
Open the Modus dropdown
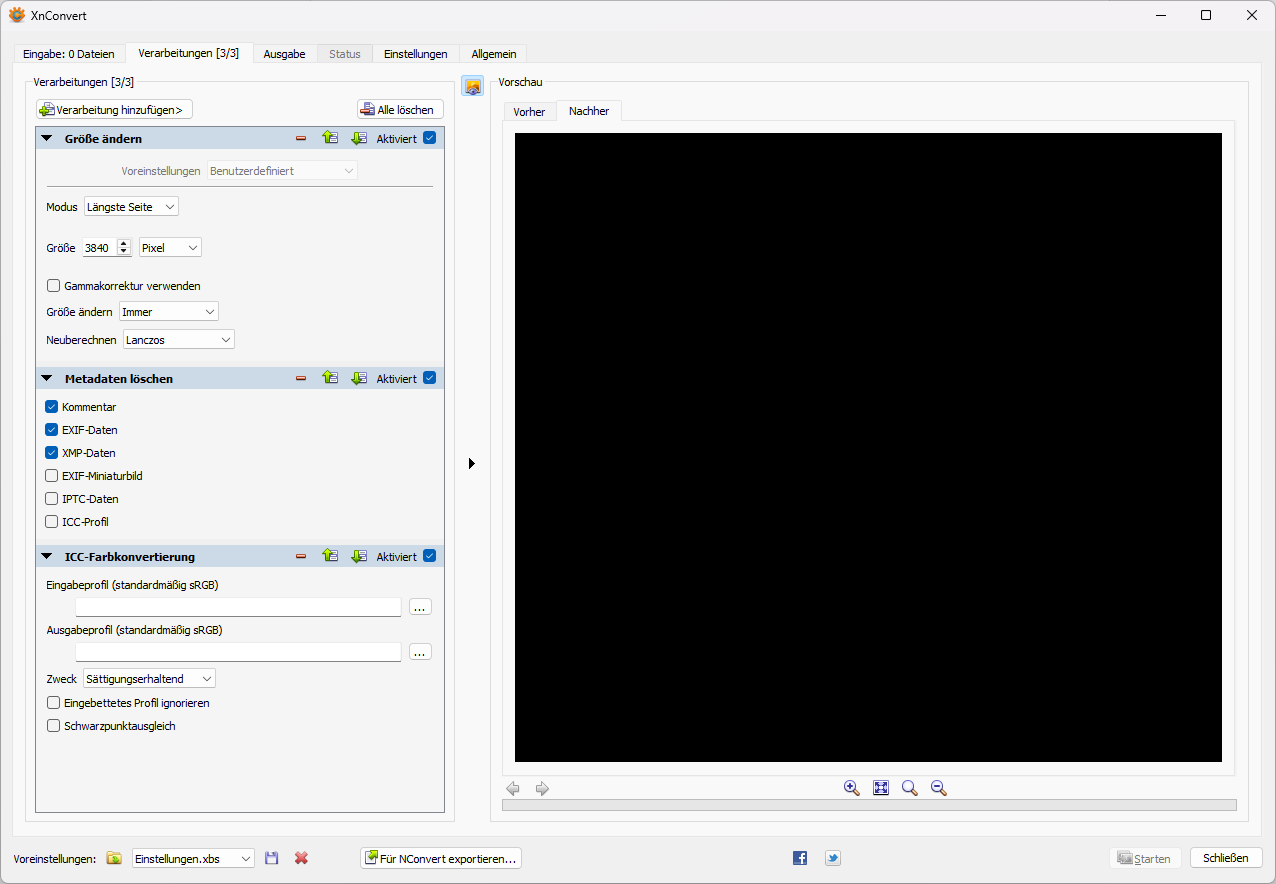(131, 206)
